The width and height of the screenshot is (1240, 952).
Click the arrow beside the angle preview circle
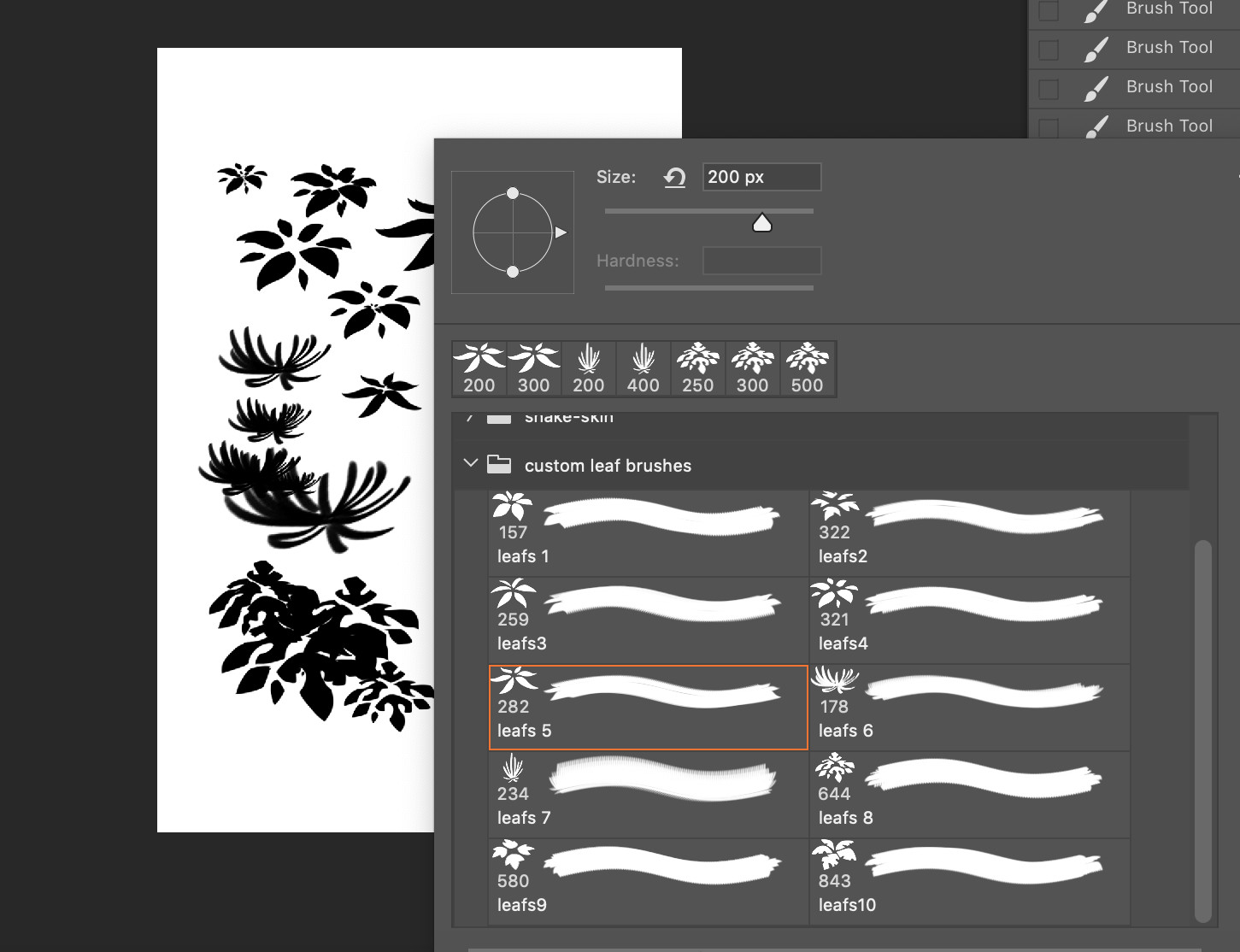561,231
